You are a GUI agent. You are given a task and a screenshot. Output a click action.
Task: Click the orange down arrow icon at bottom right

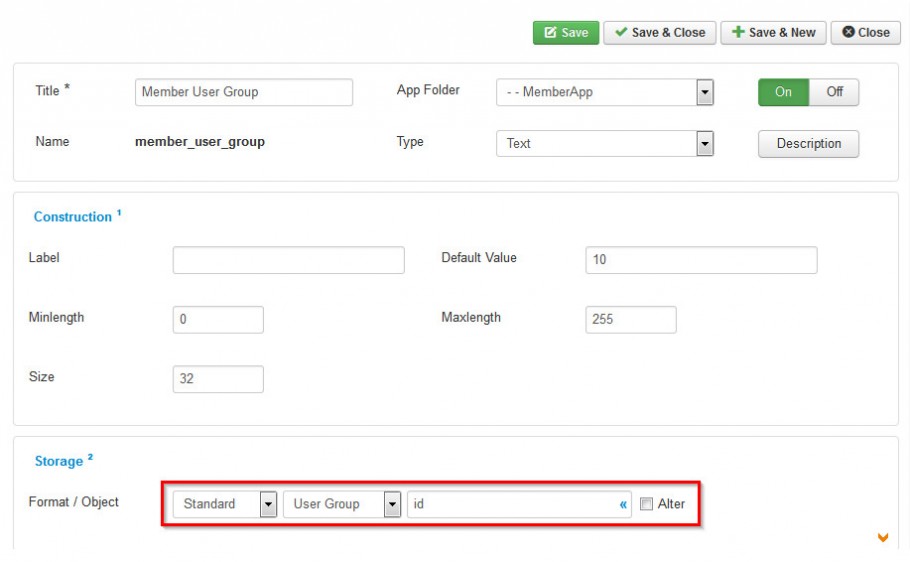(883, 538)
